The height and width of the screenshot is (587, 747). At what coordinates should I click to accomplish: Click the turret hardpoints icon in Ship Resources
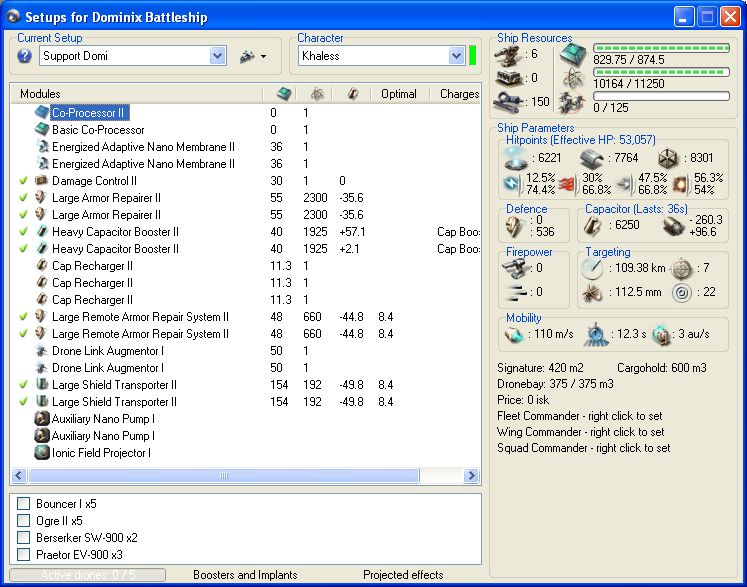510,55
